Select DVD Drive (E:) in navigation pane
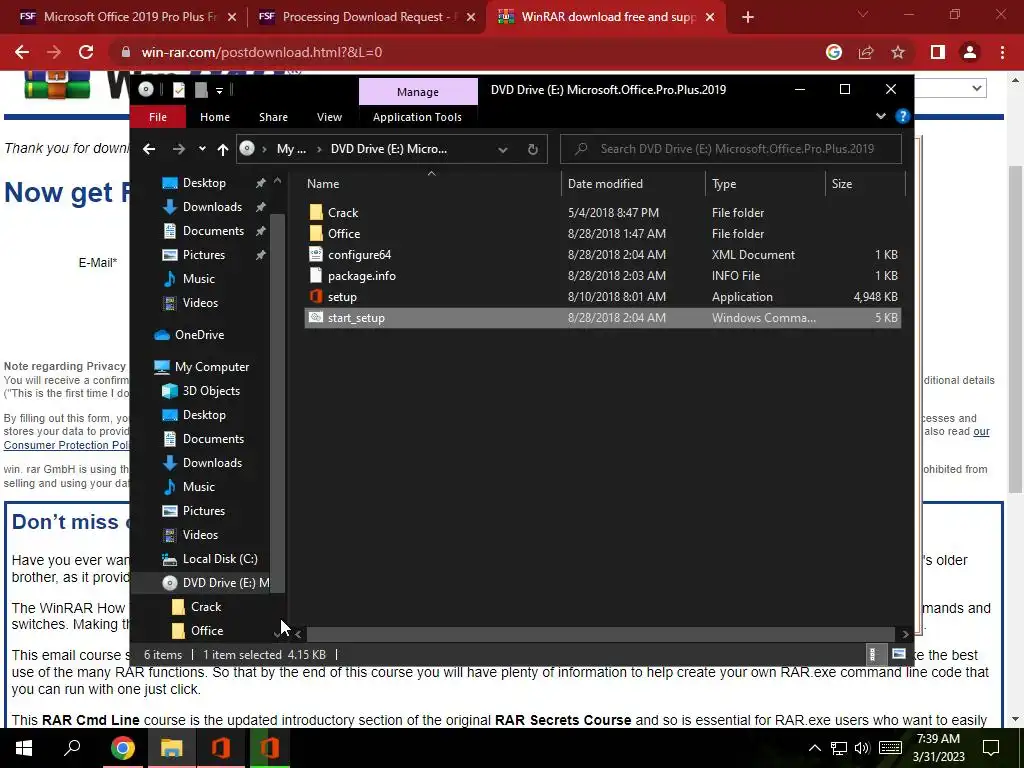This screenshot has width=1024, height=768. (x=225, y=583)
